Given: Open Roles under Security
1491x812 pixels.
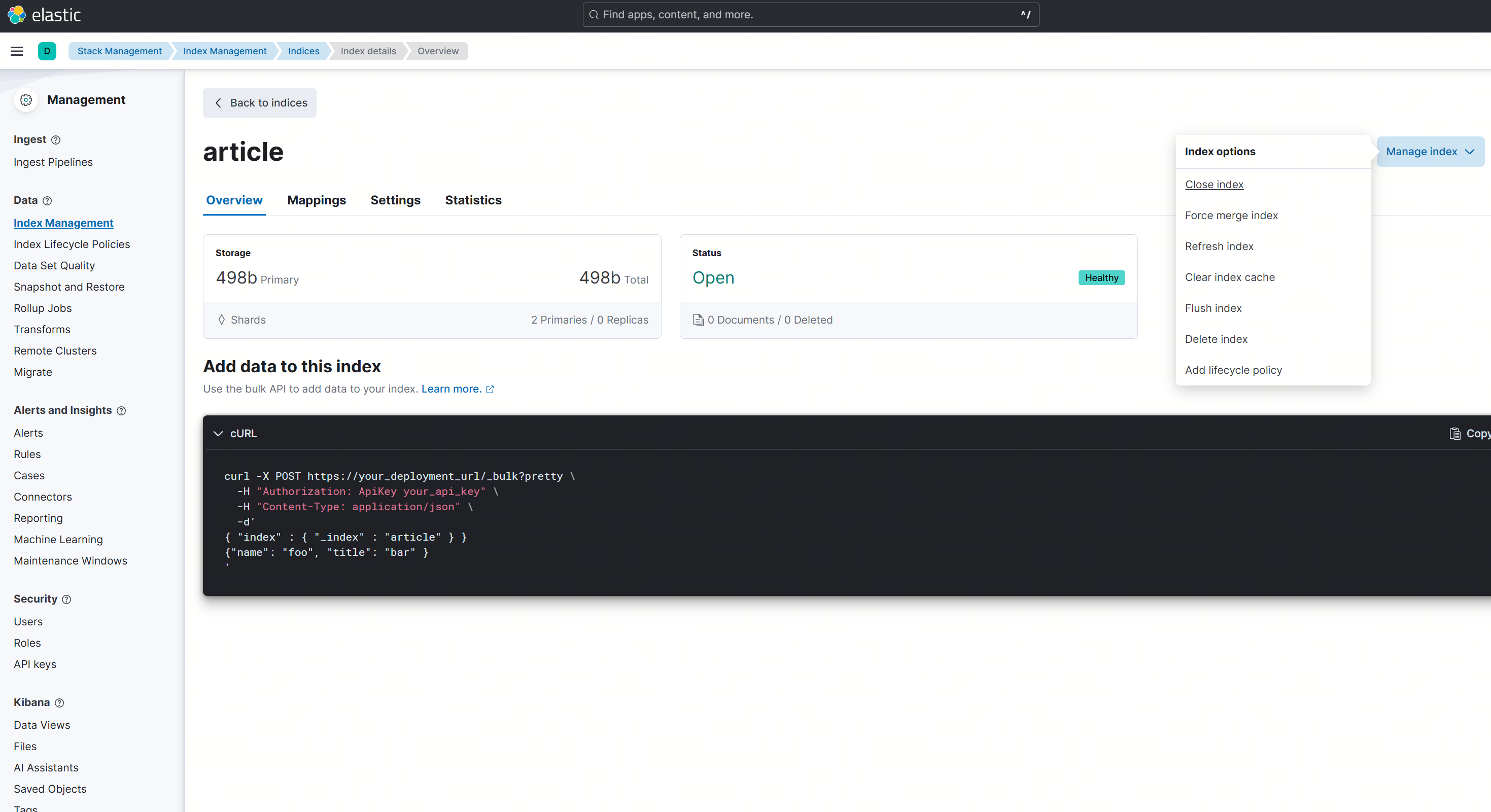Looking at the screenshot, I should [x=27, y=644].
